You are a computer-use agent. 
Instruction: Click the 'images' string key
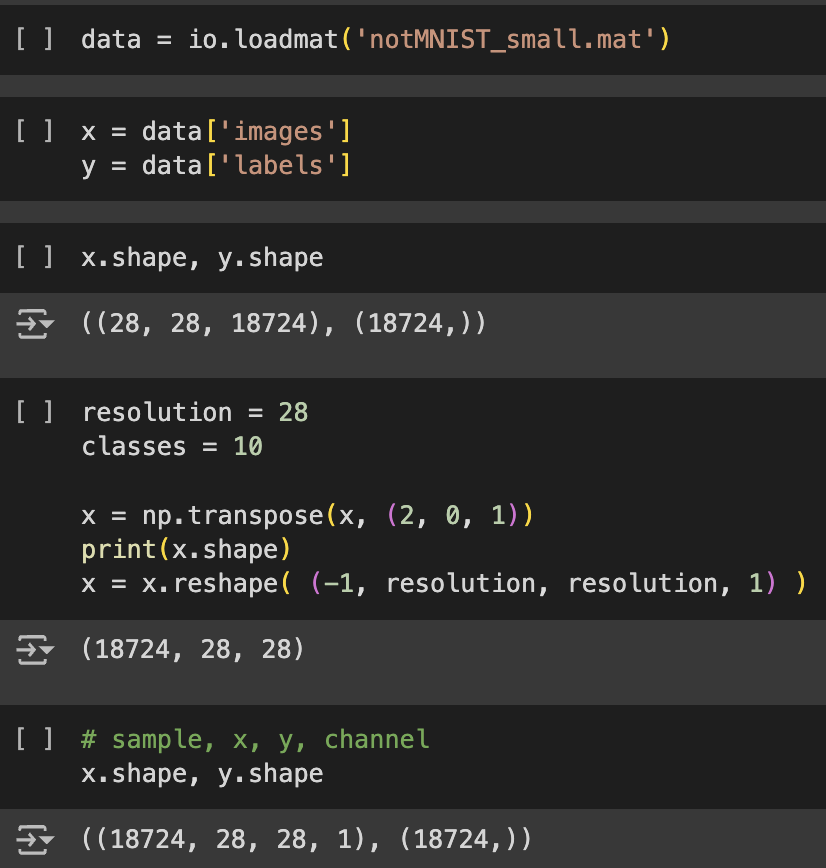[278, 132]
